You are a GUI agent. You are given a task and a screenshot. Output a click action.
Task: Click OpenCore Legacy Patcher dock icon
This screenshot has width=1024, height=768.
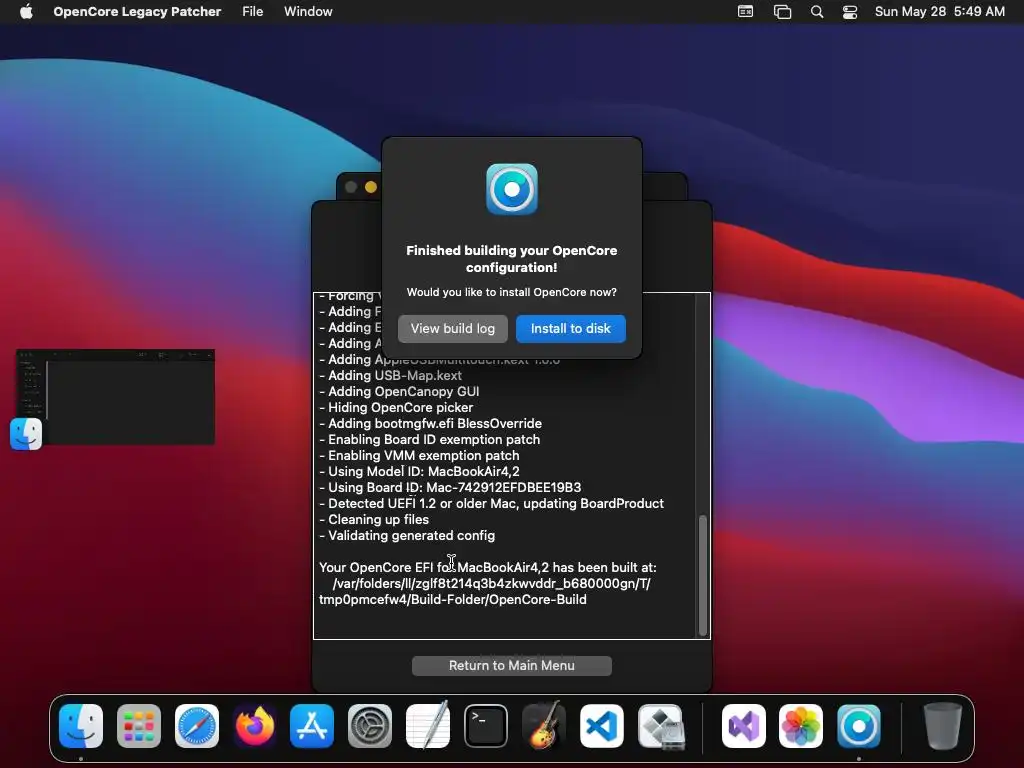click(859, 726)
